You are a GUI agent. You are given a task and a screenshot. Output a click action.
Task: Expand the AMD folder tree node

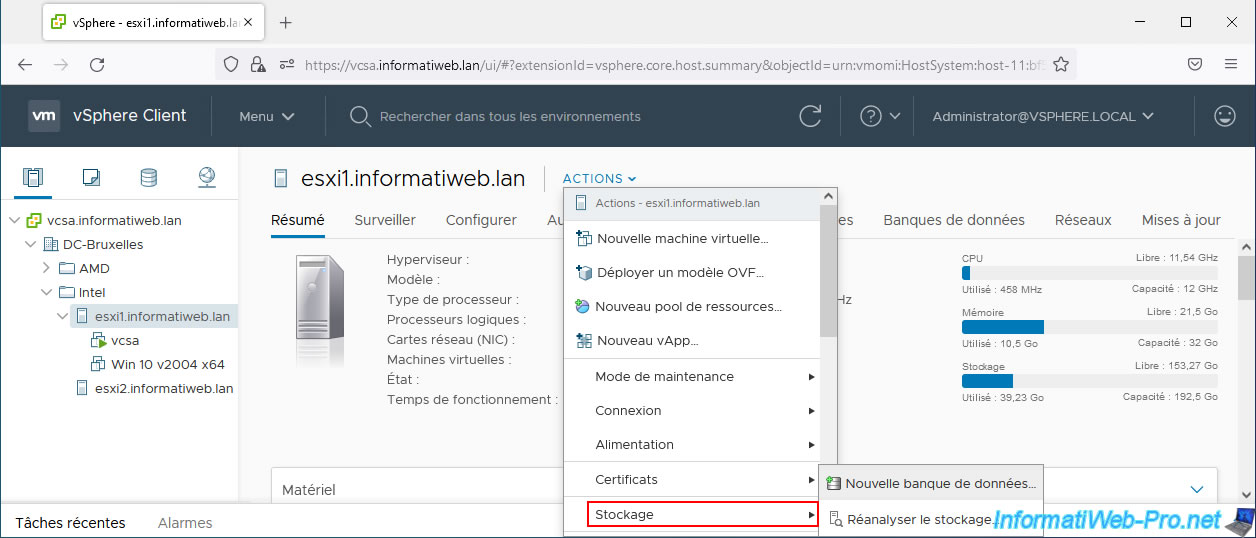click(46, 268)
